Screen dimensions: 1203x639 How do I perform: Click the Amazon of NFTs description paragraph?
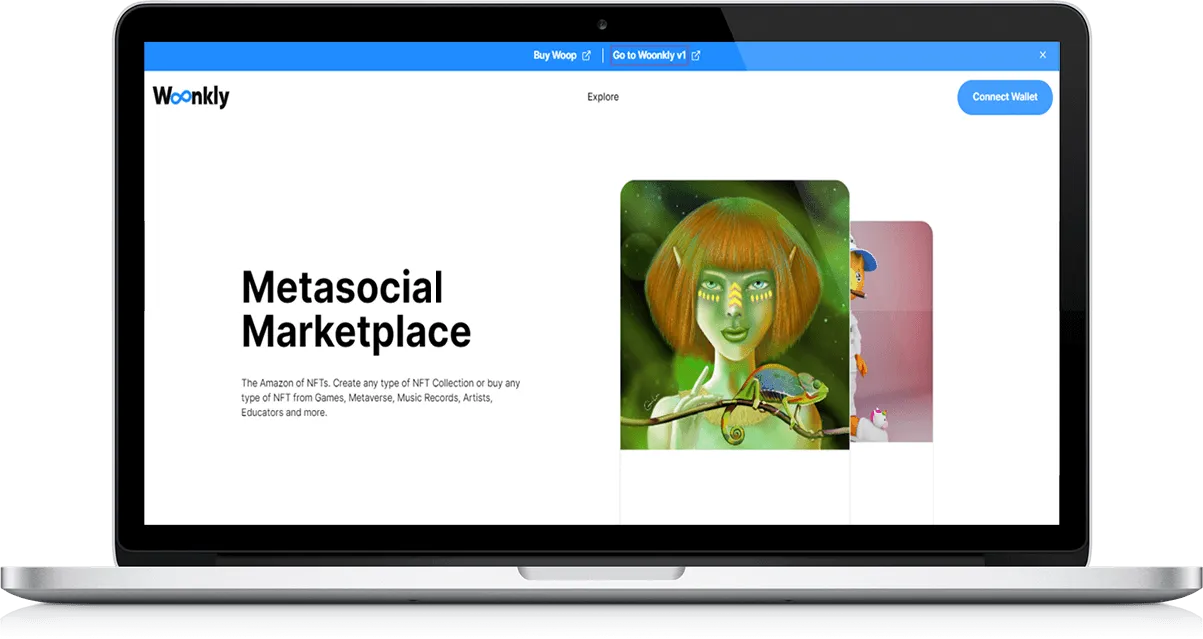(x=380, y=397)
